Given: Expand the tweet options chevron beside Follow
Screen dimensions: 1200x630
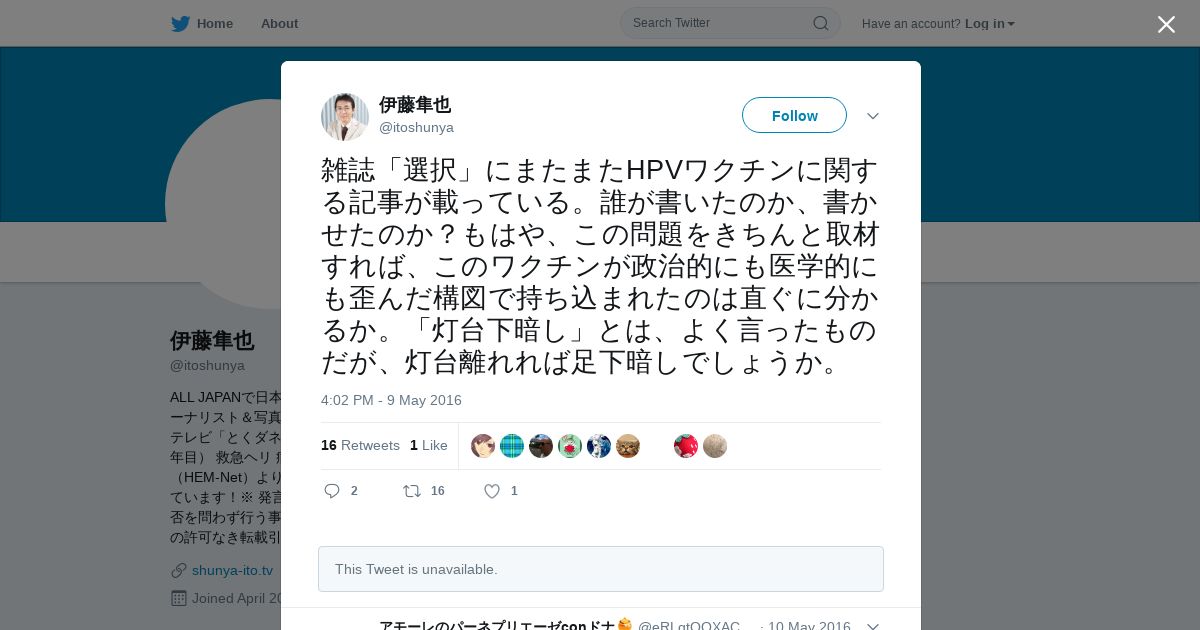Looking at the screenshot, I should [x=872, y=116].
